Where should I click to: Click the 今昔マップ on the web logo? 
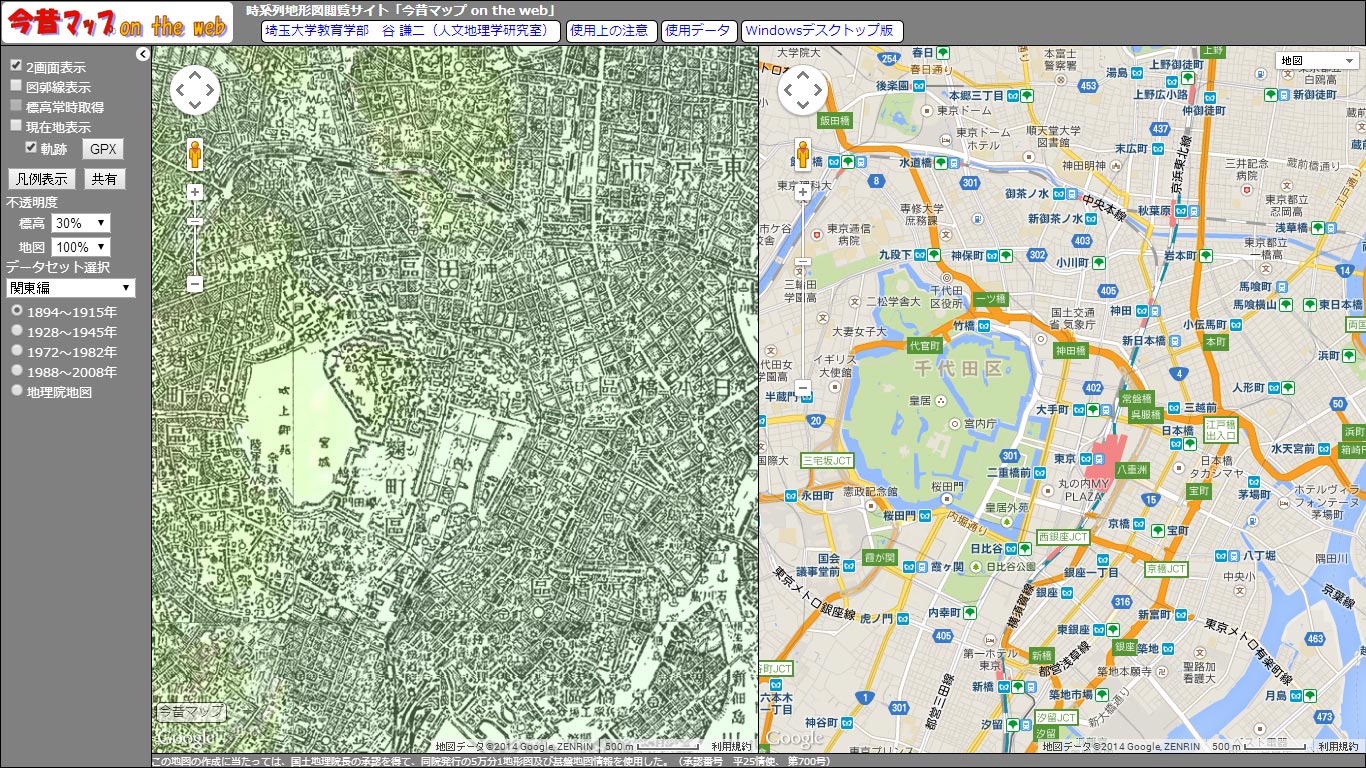[117, 22]
